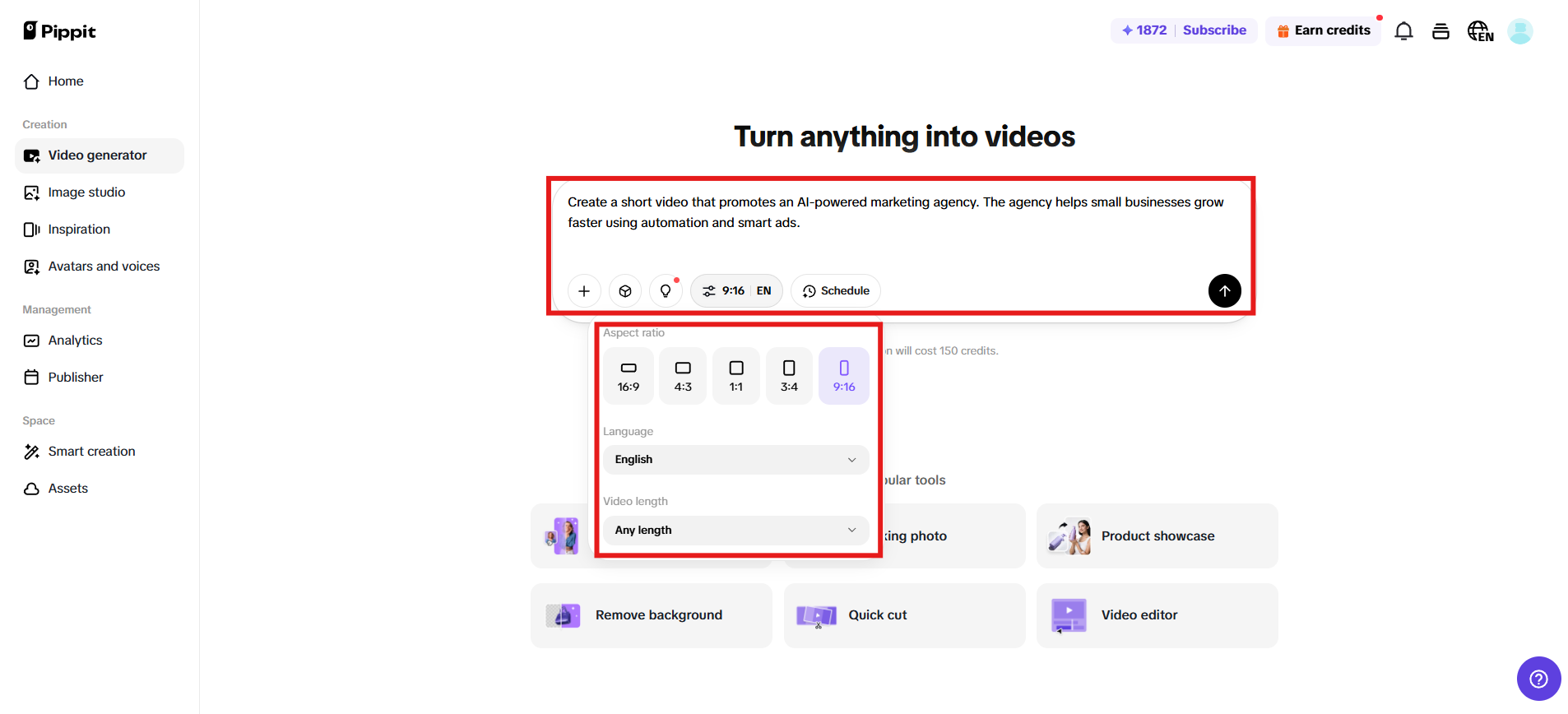
Task: Expand the English language dropdown
Action: 736,460
